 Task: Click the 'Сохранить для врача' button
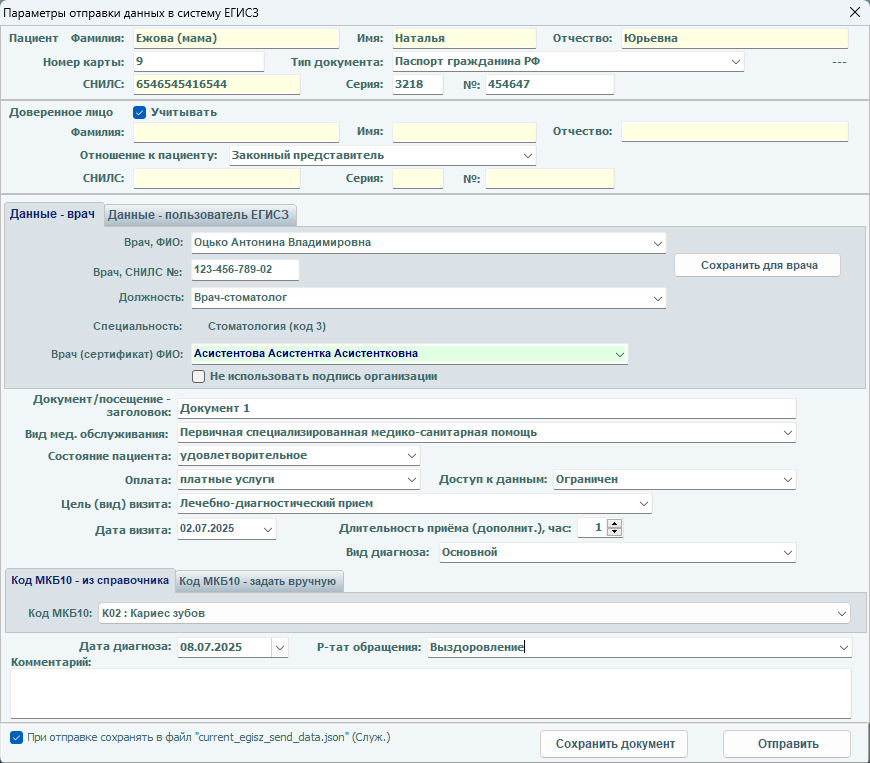point(757,265)
